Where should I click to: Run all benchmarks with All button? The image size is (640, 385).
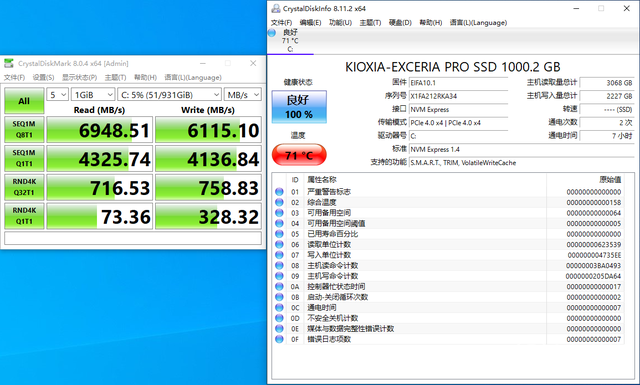pos(24,101)
